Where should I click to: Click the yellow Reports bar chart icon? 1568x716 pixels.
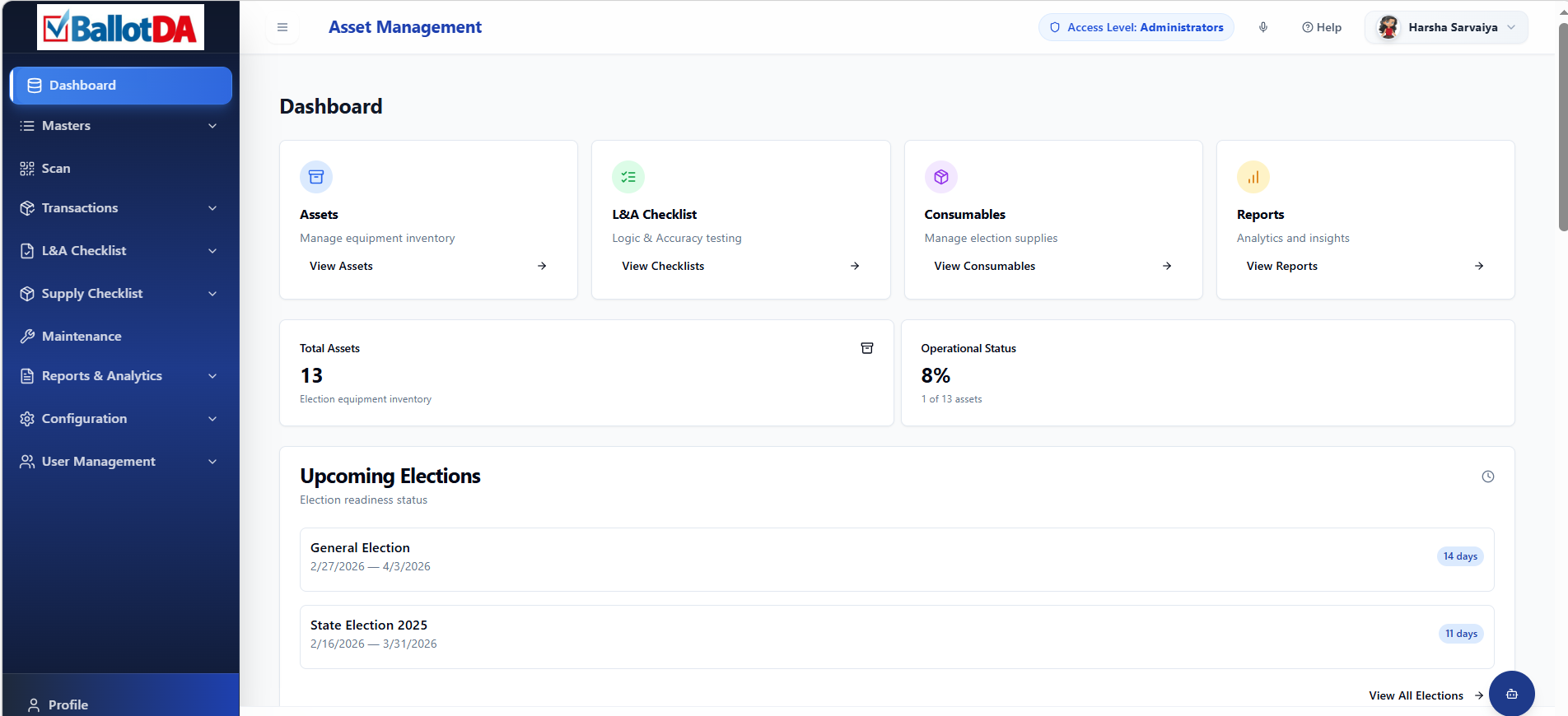click(x=1253, y=177)
